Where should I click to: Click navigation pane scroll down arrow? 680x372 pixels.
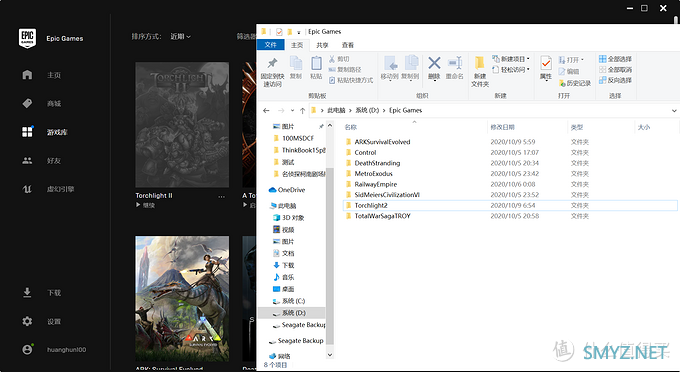330,355
